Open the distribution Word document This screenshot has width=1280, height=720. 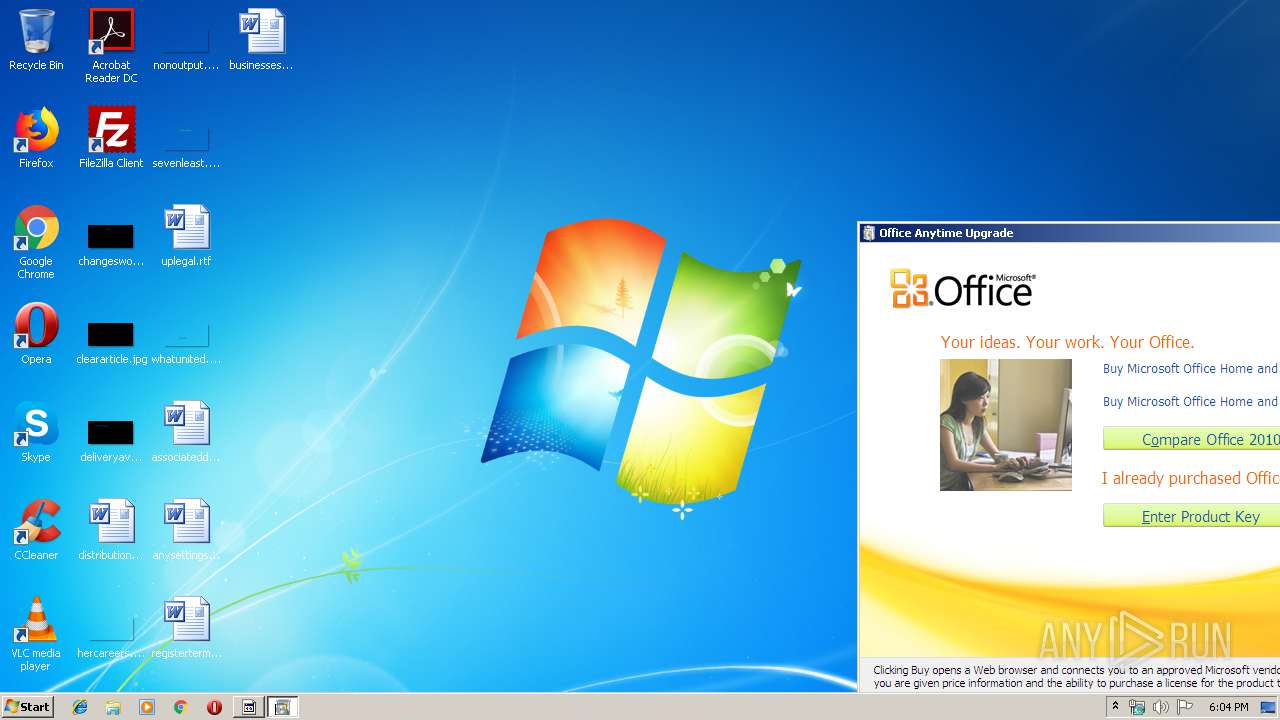(111, 530)
